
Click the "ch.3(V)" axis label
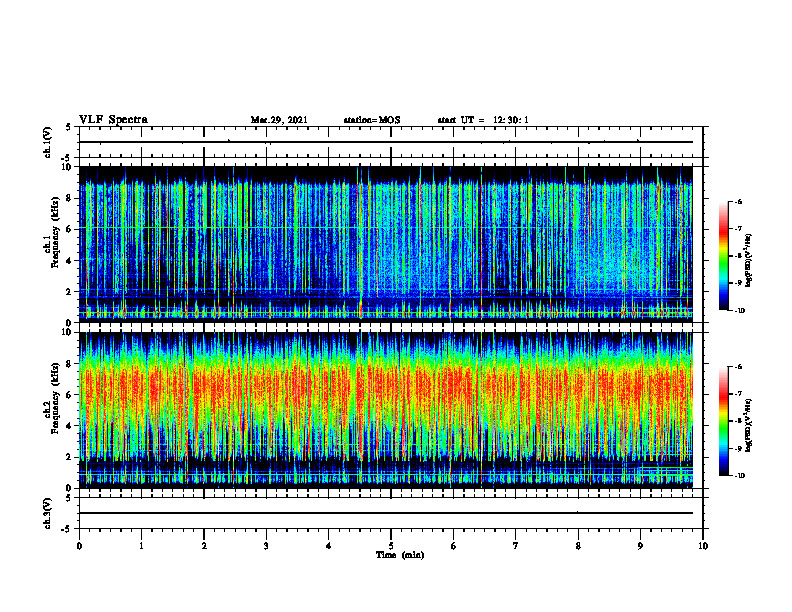48,513
